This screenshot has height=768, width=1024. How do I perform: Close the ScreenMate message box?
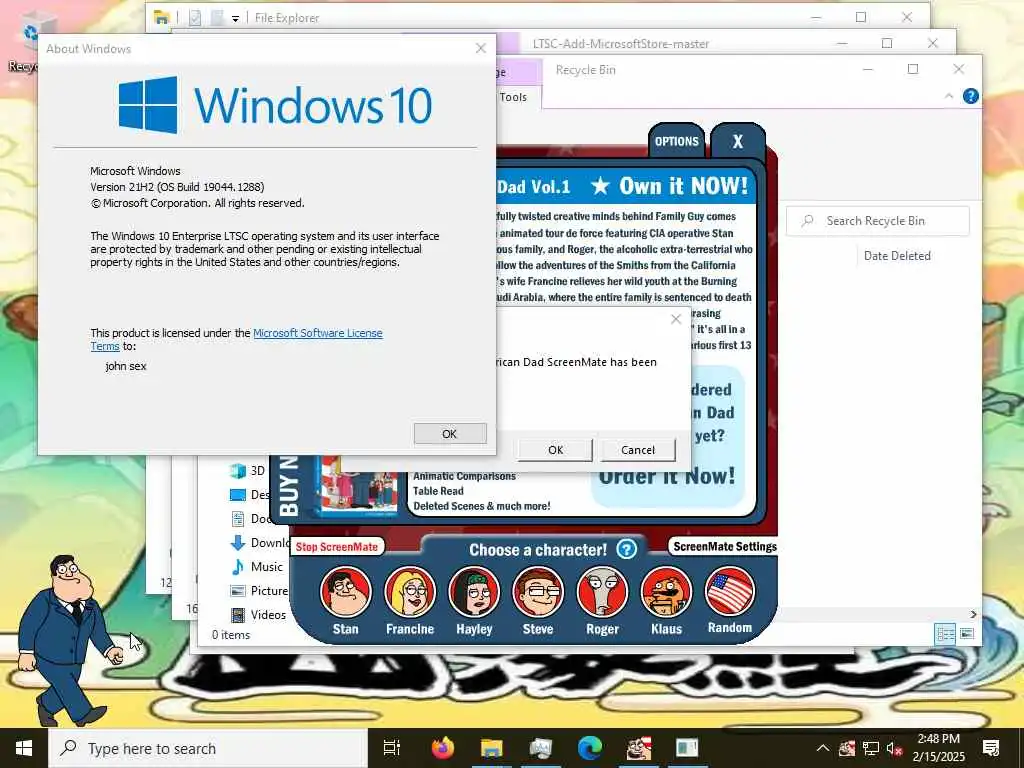click(676, 319)
